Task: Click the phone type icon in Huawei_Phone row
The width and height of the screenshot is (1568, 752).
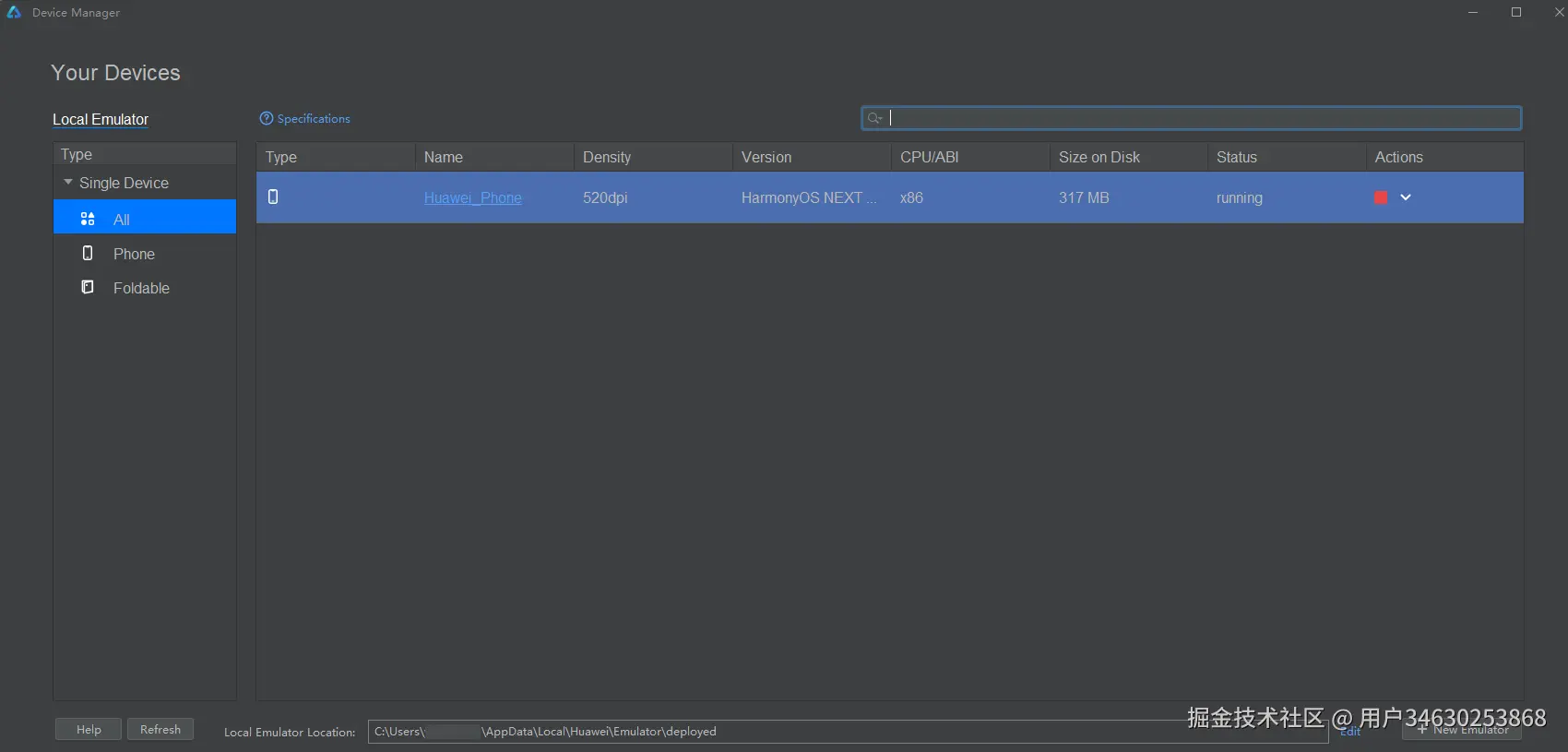Action: tap(273, 197)
